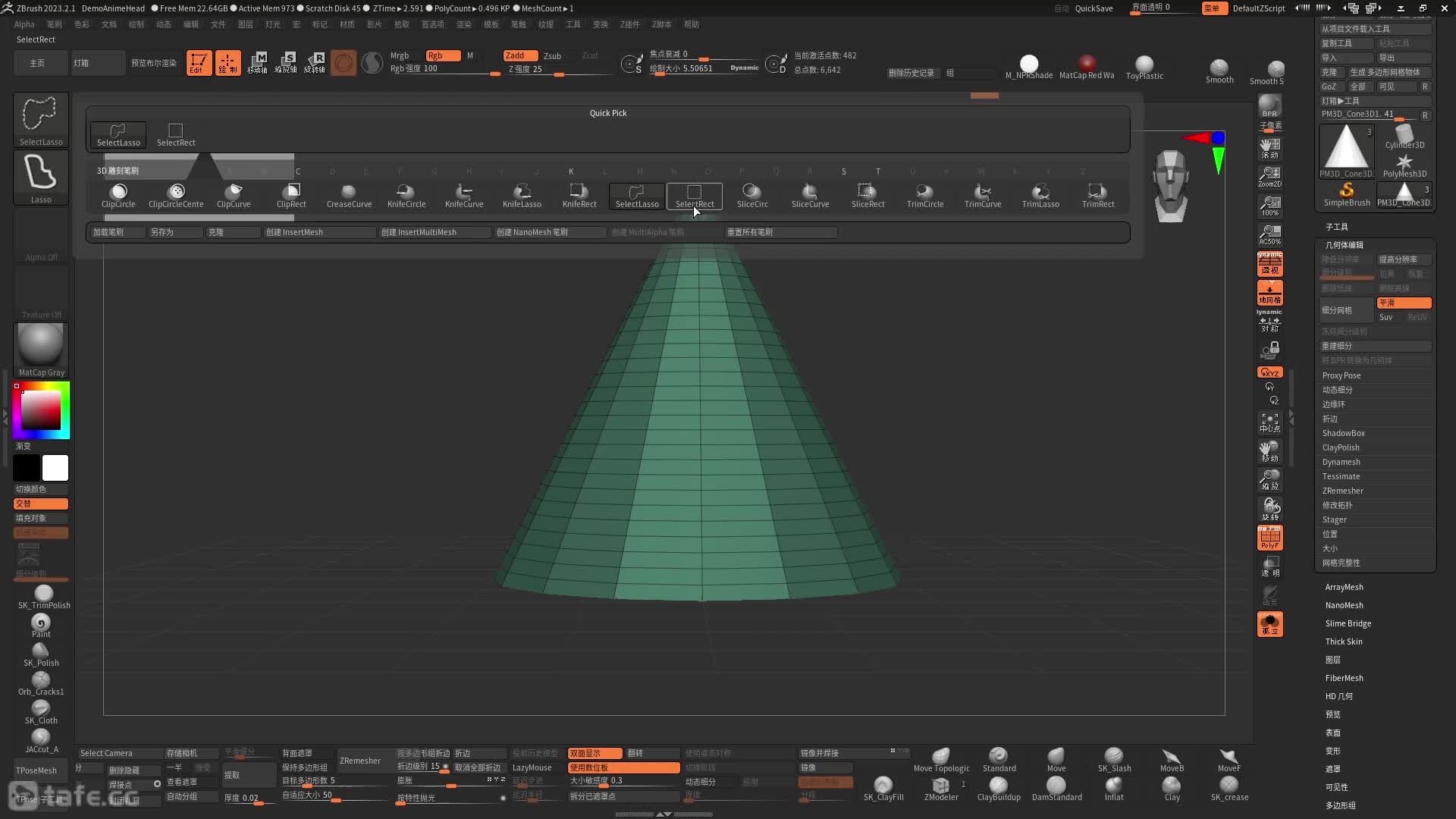
Task: Open the 帮助 help menu
Action: [x=691, y=24]
